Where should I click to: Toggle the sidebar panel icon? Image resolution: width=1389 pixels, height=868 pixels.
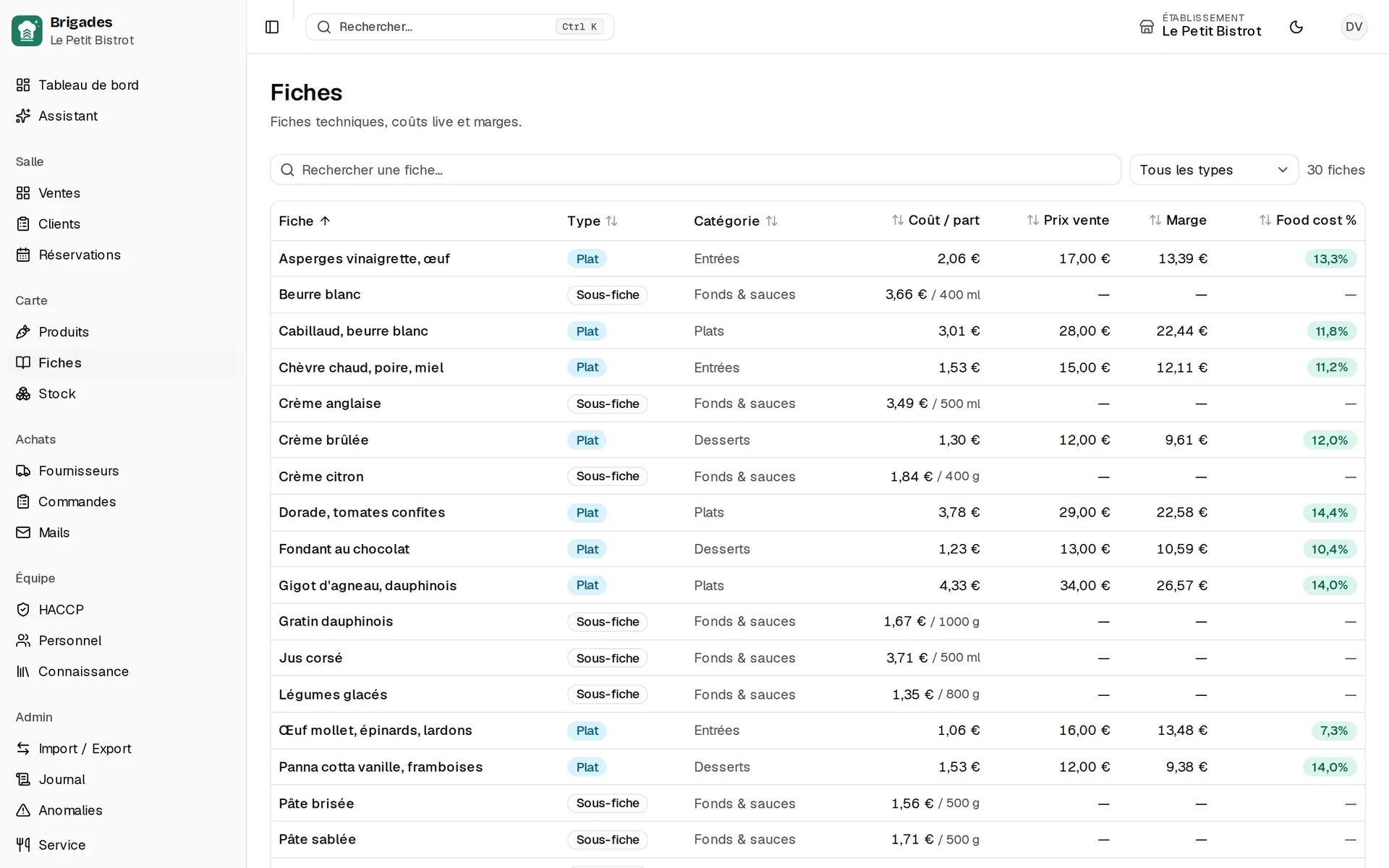pos(272,27)
